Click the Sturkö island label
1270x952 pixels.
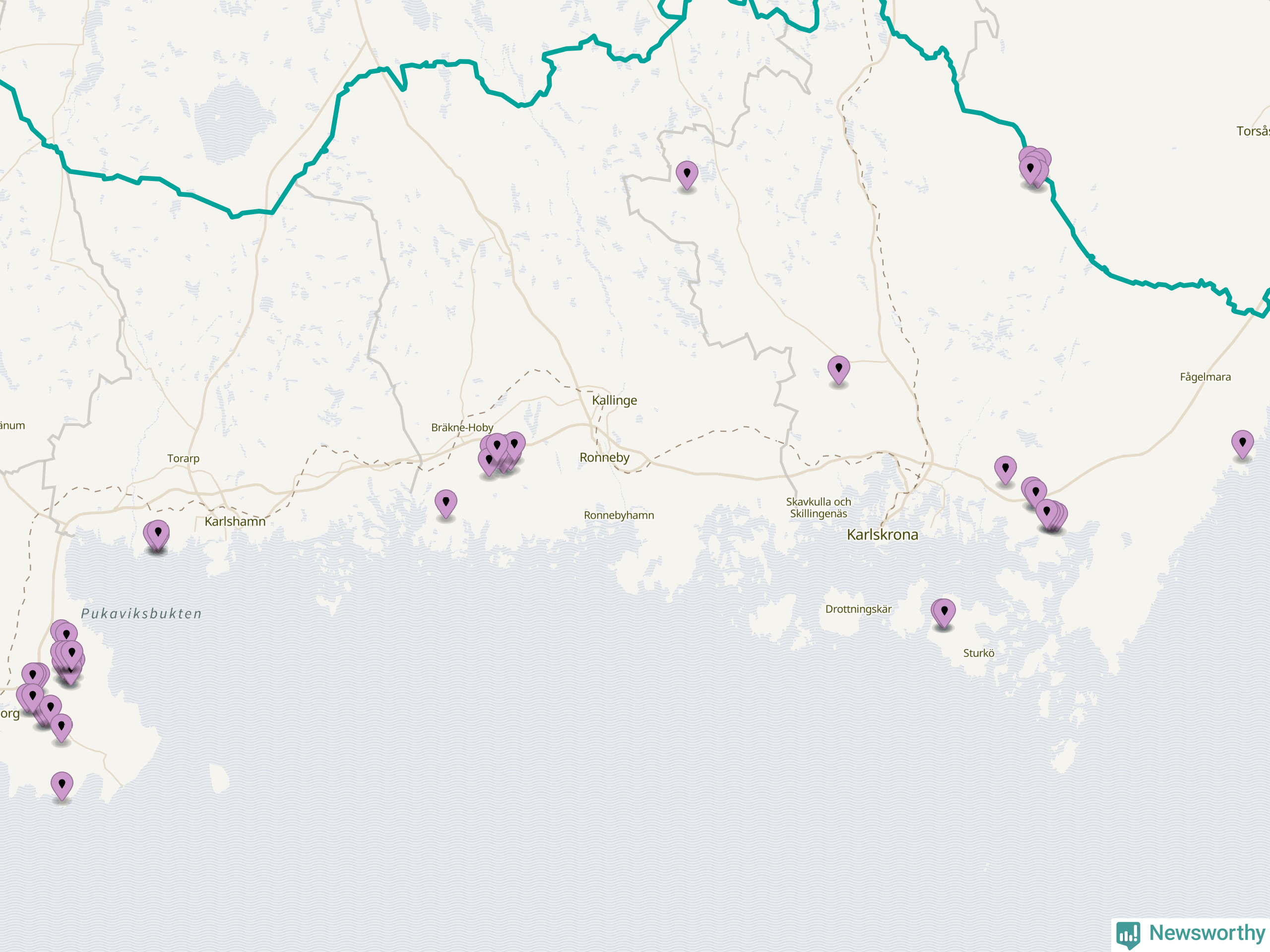[979, 653]
